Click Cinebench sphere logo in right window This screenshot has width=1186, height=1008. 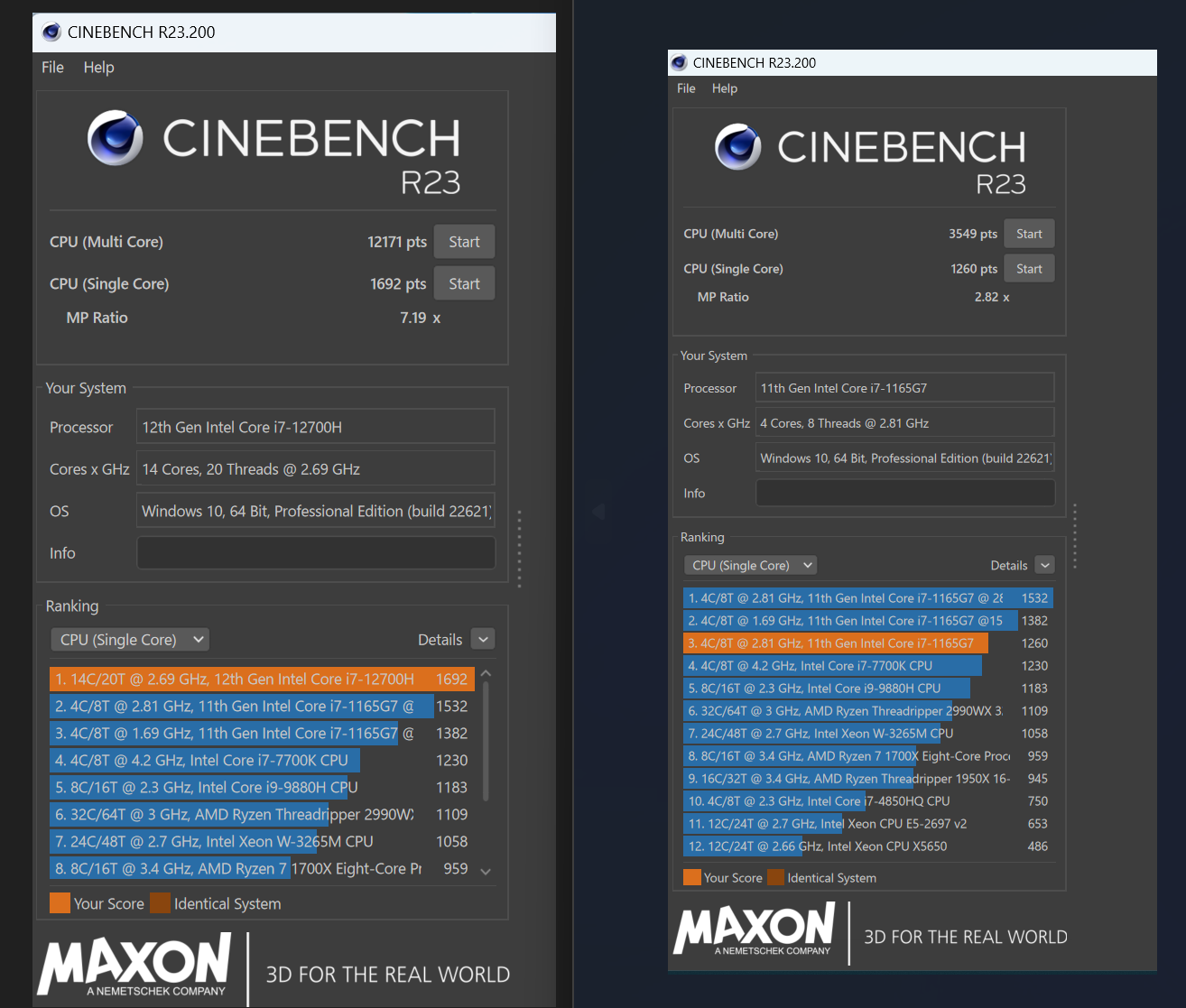[738, 146]
